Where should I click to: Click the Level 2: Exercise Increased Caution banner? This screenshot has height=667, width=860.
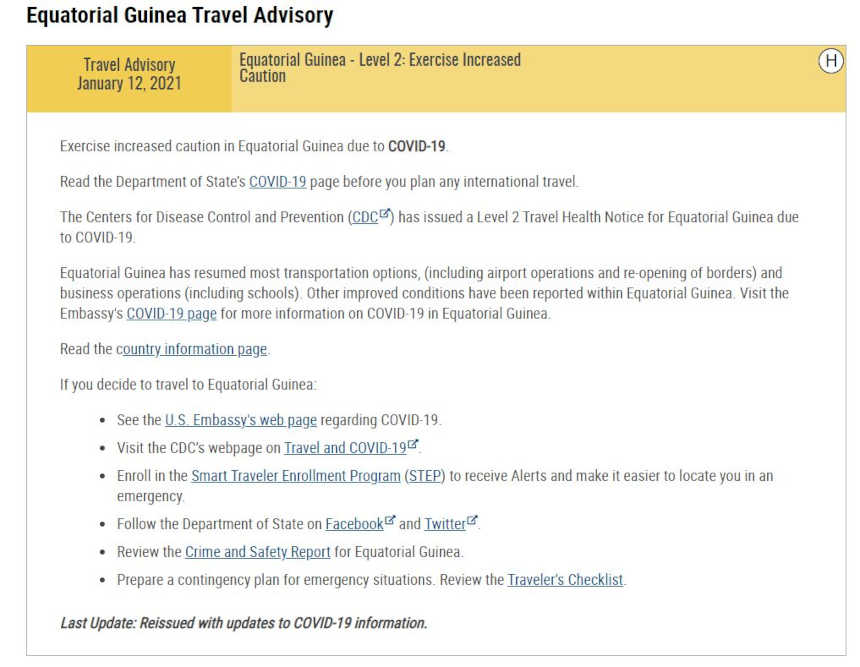[539, 79]
